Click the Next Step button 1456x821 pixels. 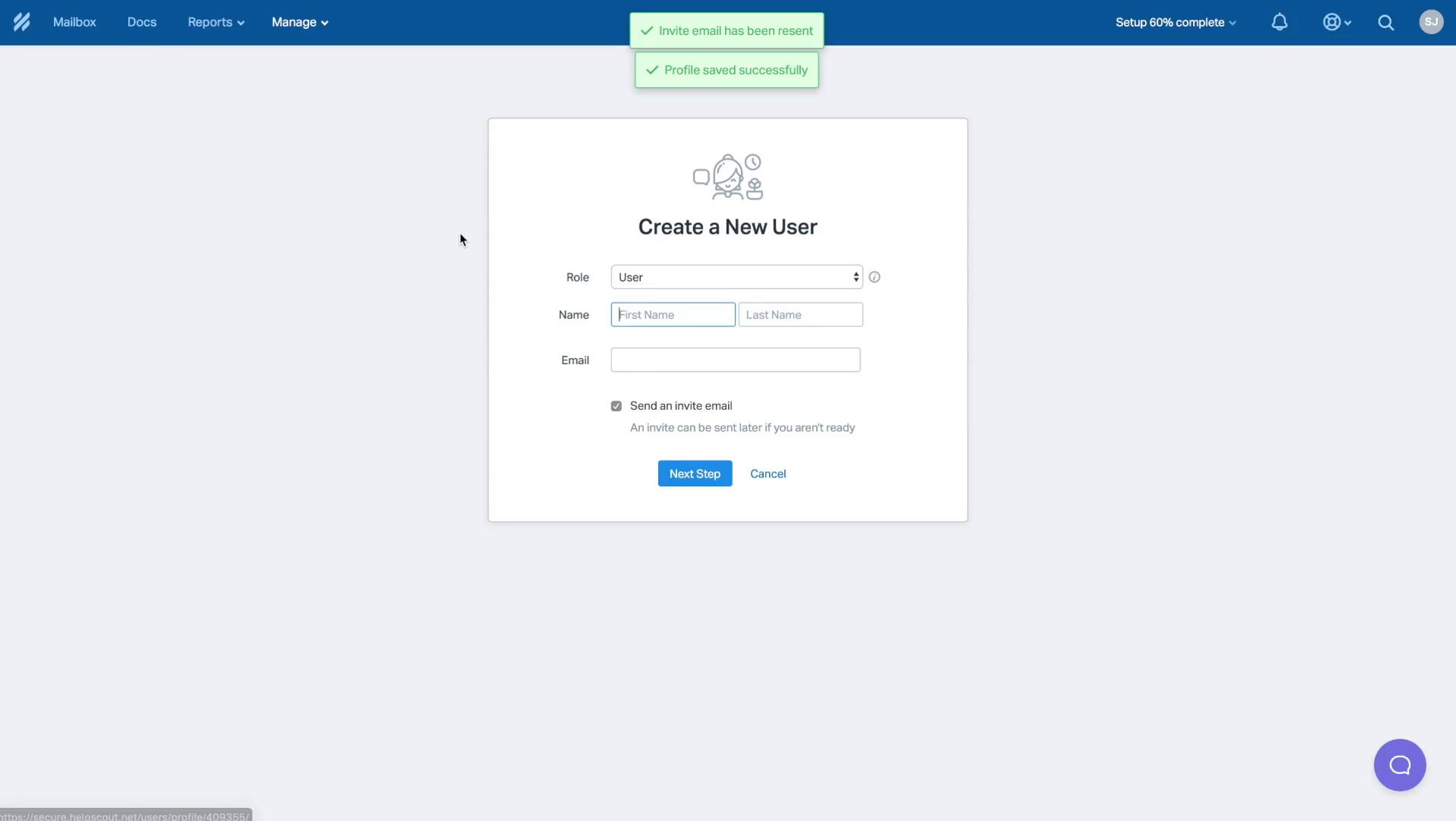pos(695,473)
